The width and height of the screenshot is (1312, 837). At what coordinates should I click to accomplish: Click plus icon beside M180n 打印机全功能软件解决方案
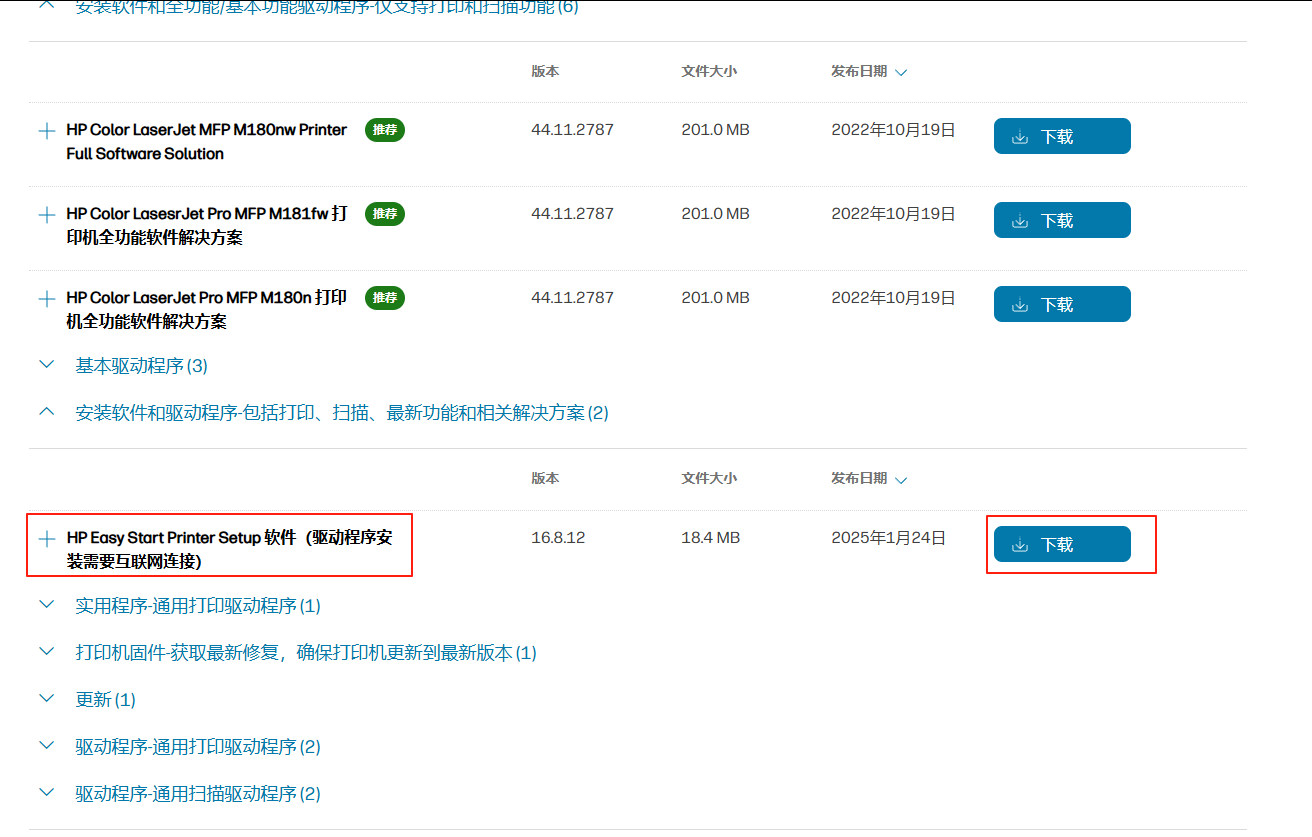pos(46,299)
